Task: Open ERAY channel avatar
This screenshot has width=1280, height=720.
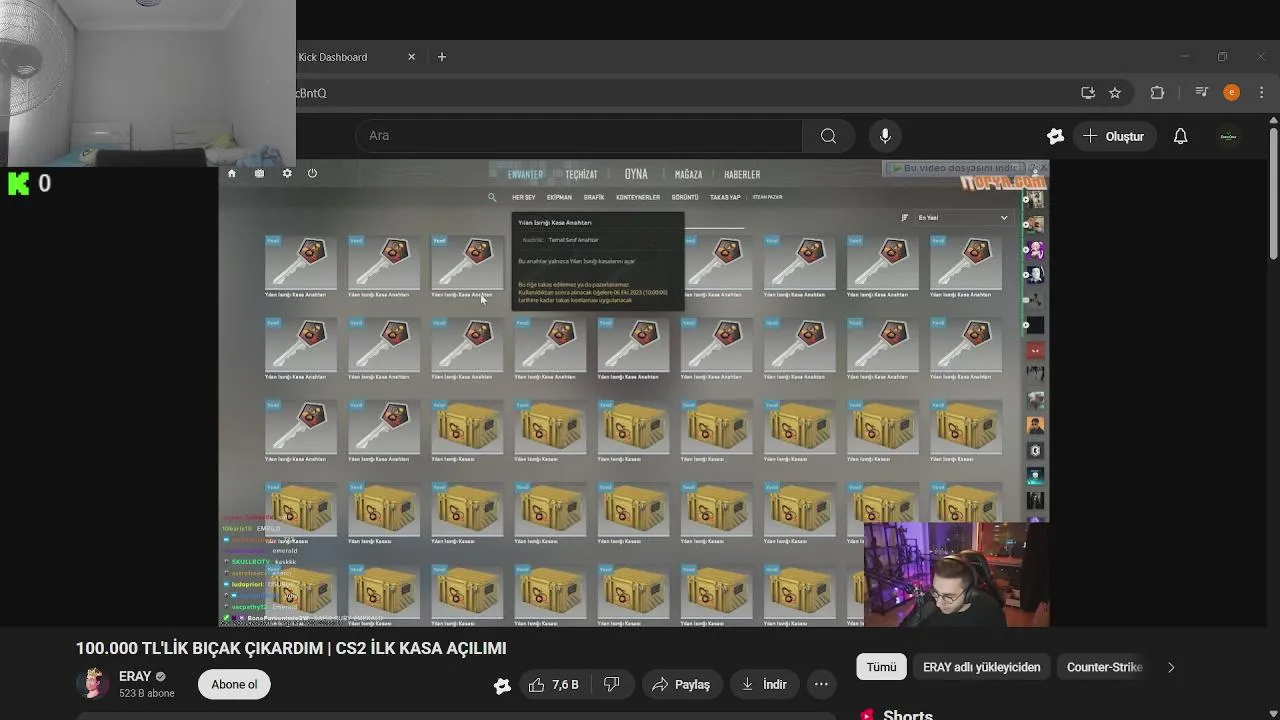Action: click(93, 684)
